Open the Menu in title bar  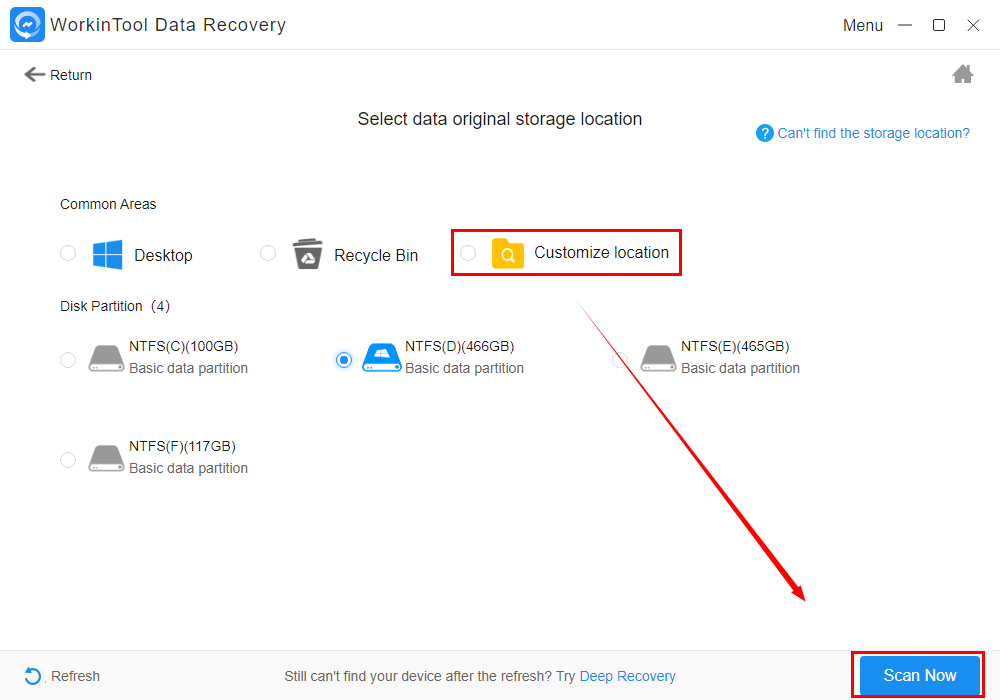(x=862, y=26)
